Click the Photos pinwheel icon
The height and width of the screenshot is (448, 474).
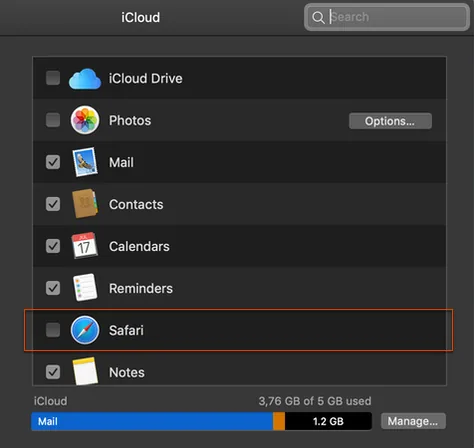click(85, 120)
